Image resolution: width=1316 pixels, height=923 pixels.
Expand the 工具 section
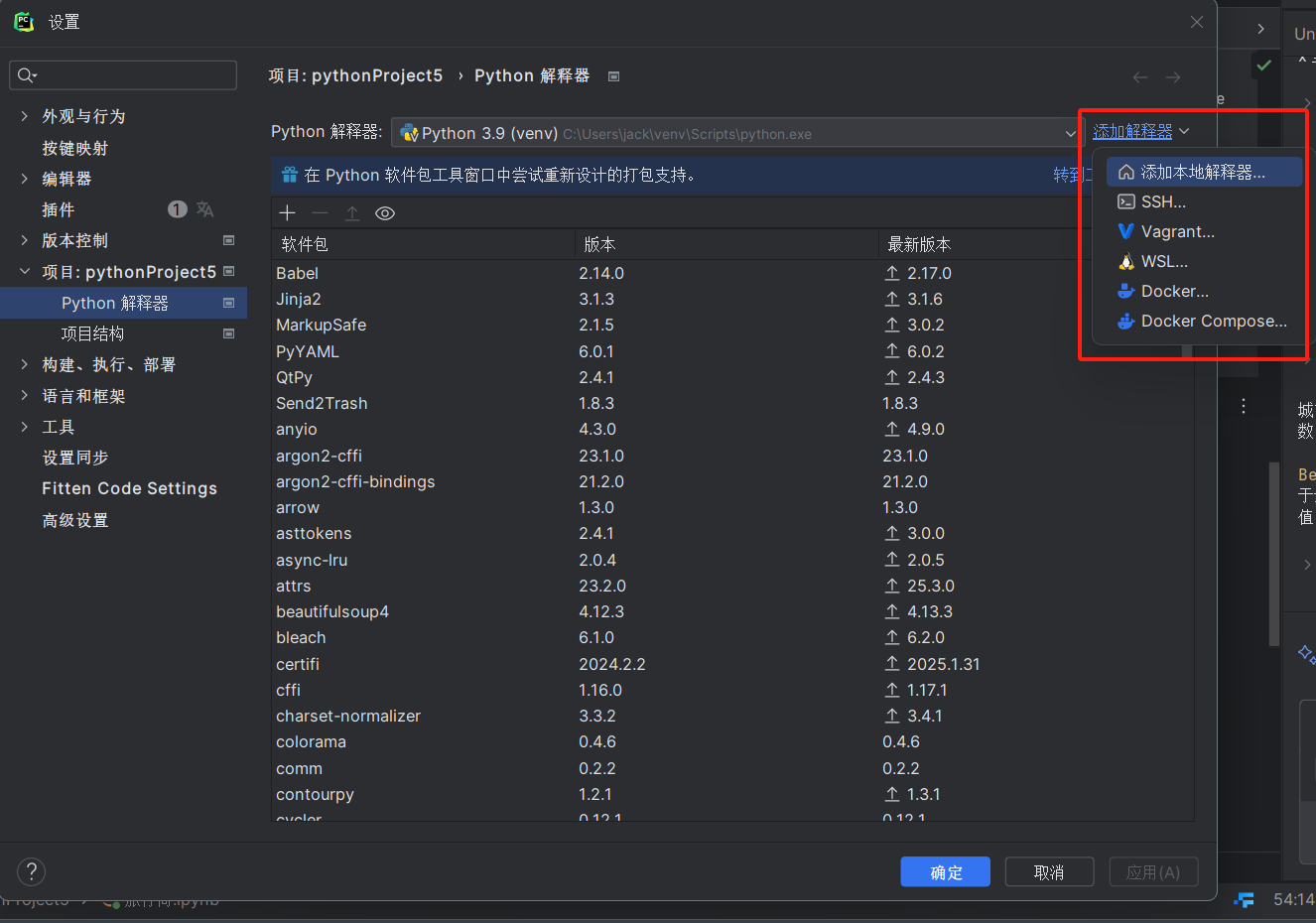[x=24, y=427]
